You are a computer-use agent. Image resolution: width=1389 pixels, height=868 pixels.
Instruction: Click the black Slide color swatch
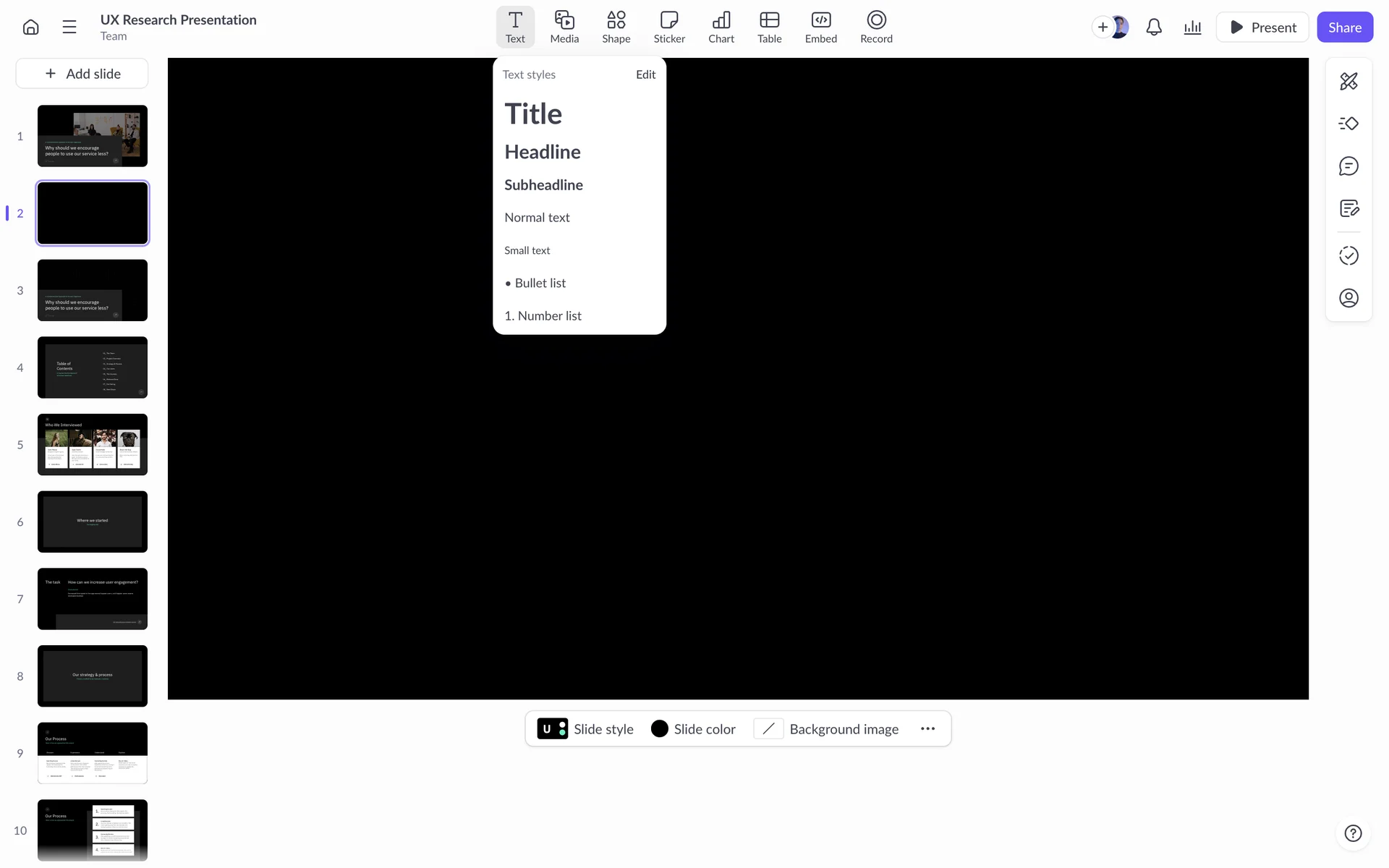point(659,729)
